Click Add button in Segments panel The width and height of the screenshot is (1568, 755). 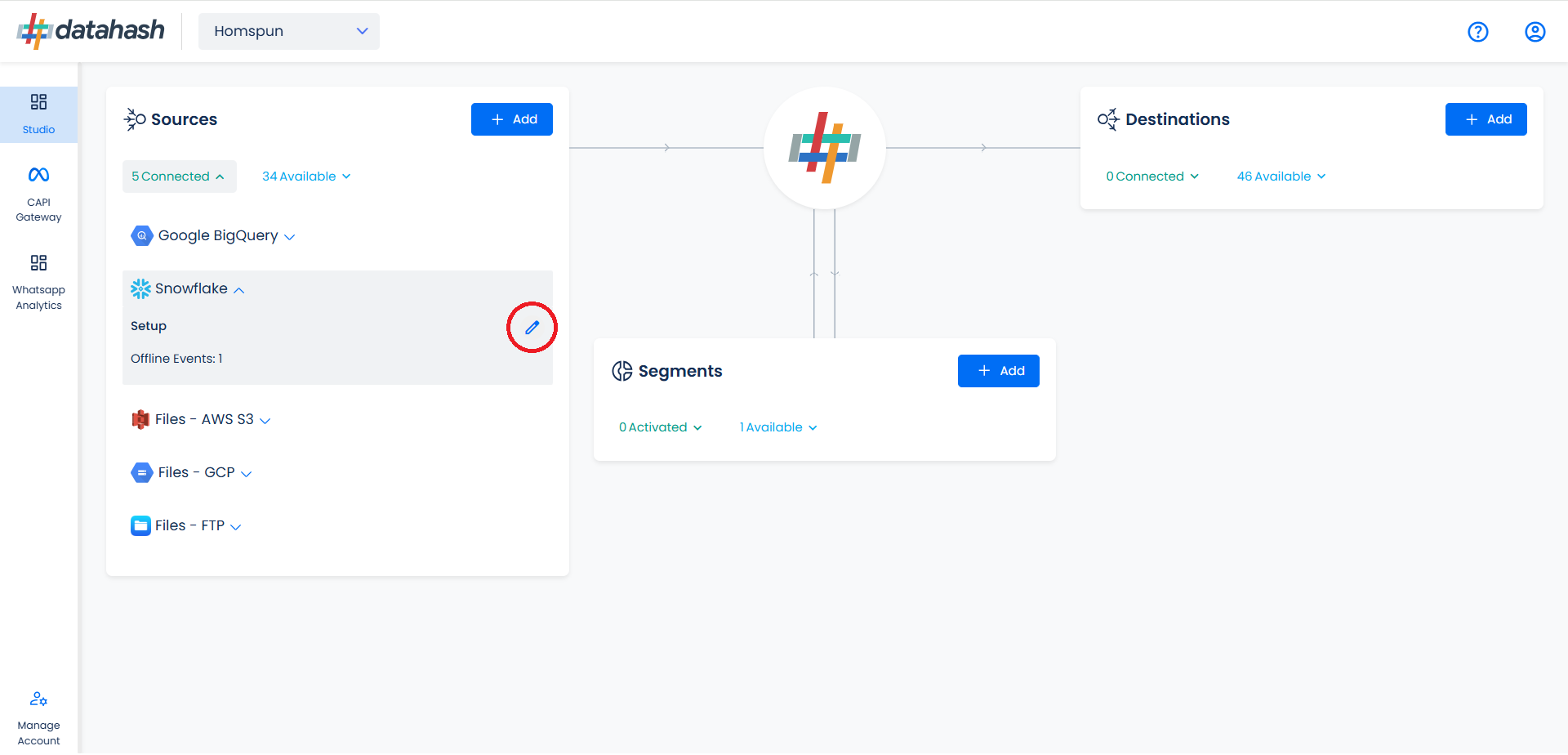[x=998, y=371]
